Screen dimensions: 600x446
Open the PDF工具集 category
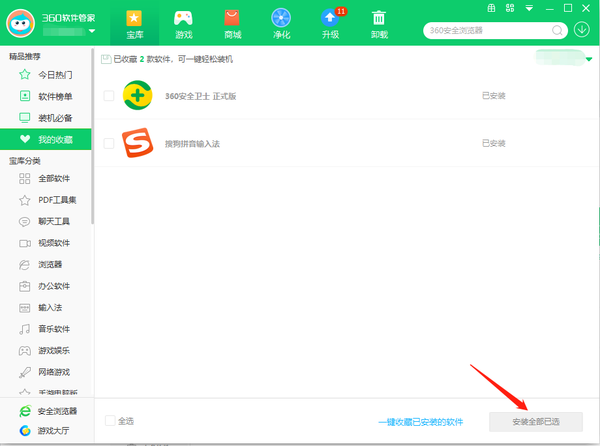coord(46,200)
